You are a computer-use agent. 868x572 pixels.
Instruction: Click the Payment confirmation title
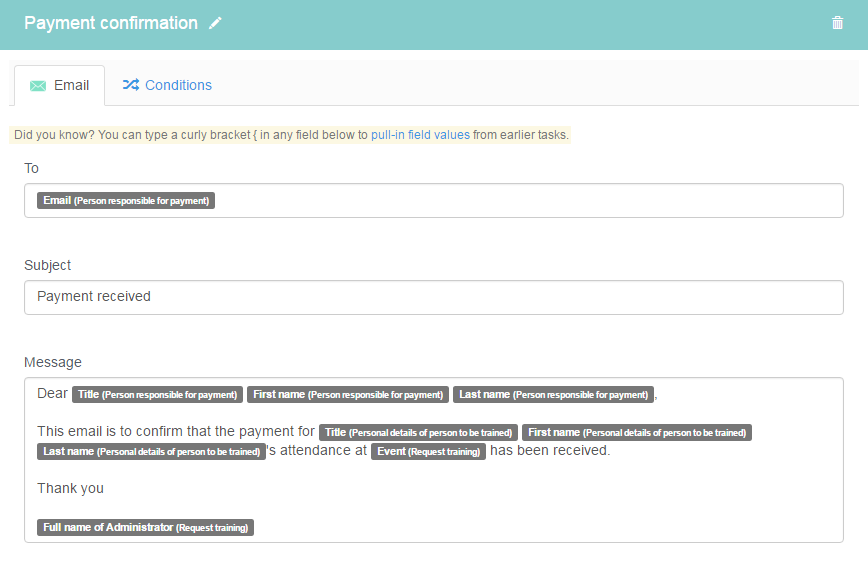point(111,23)
